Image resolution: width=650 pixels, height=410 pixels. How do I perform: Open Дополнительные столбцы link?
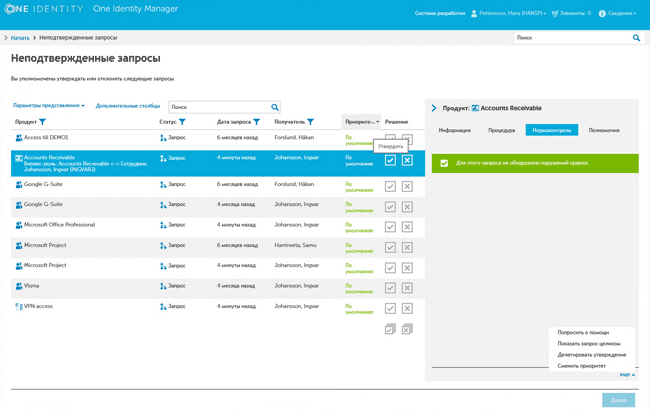click(128, 106)
